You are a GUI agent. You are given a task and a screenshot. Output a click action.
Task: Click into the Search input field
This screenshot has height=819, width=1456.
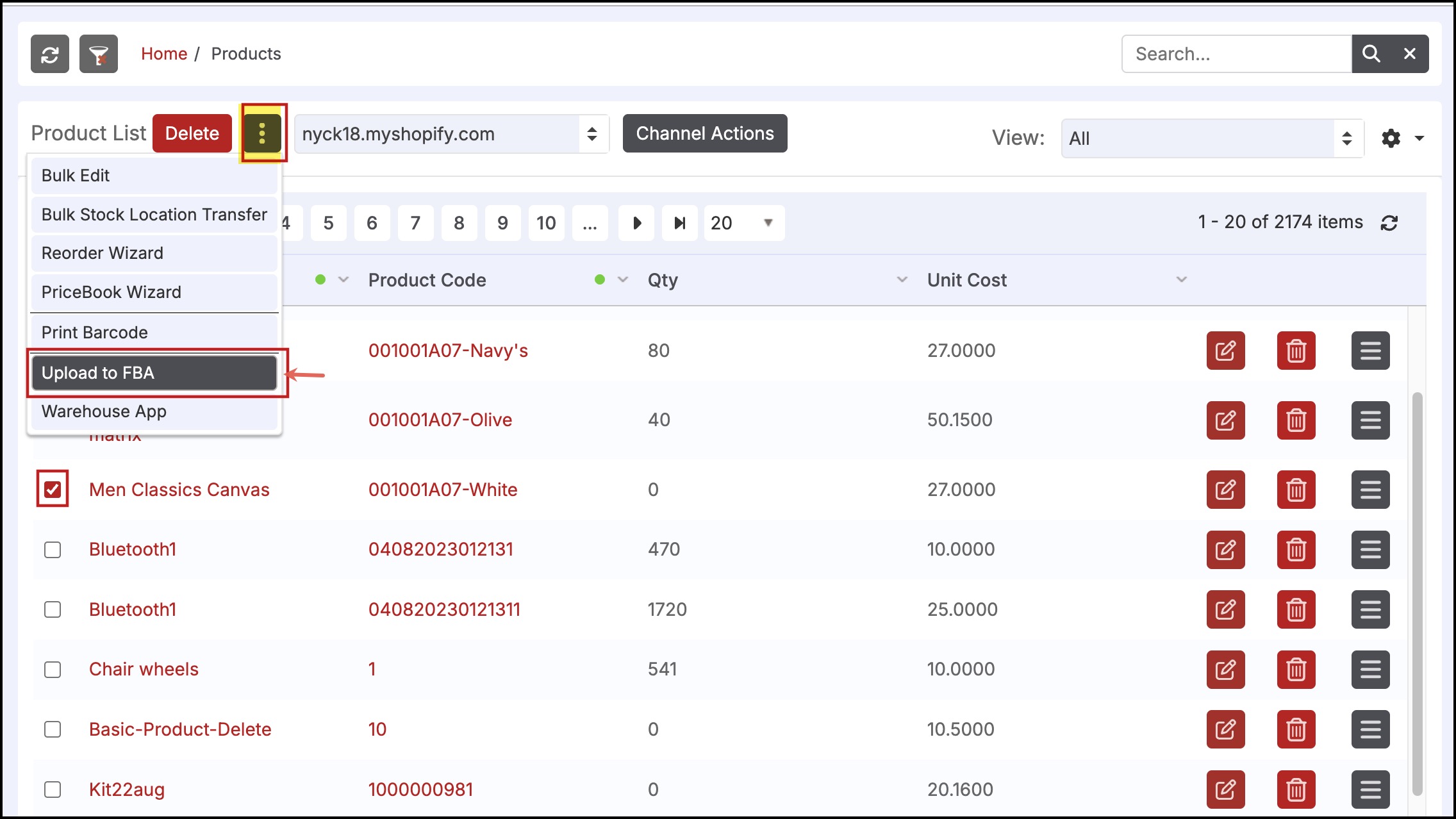coord(1236,54)
